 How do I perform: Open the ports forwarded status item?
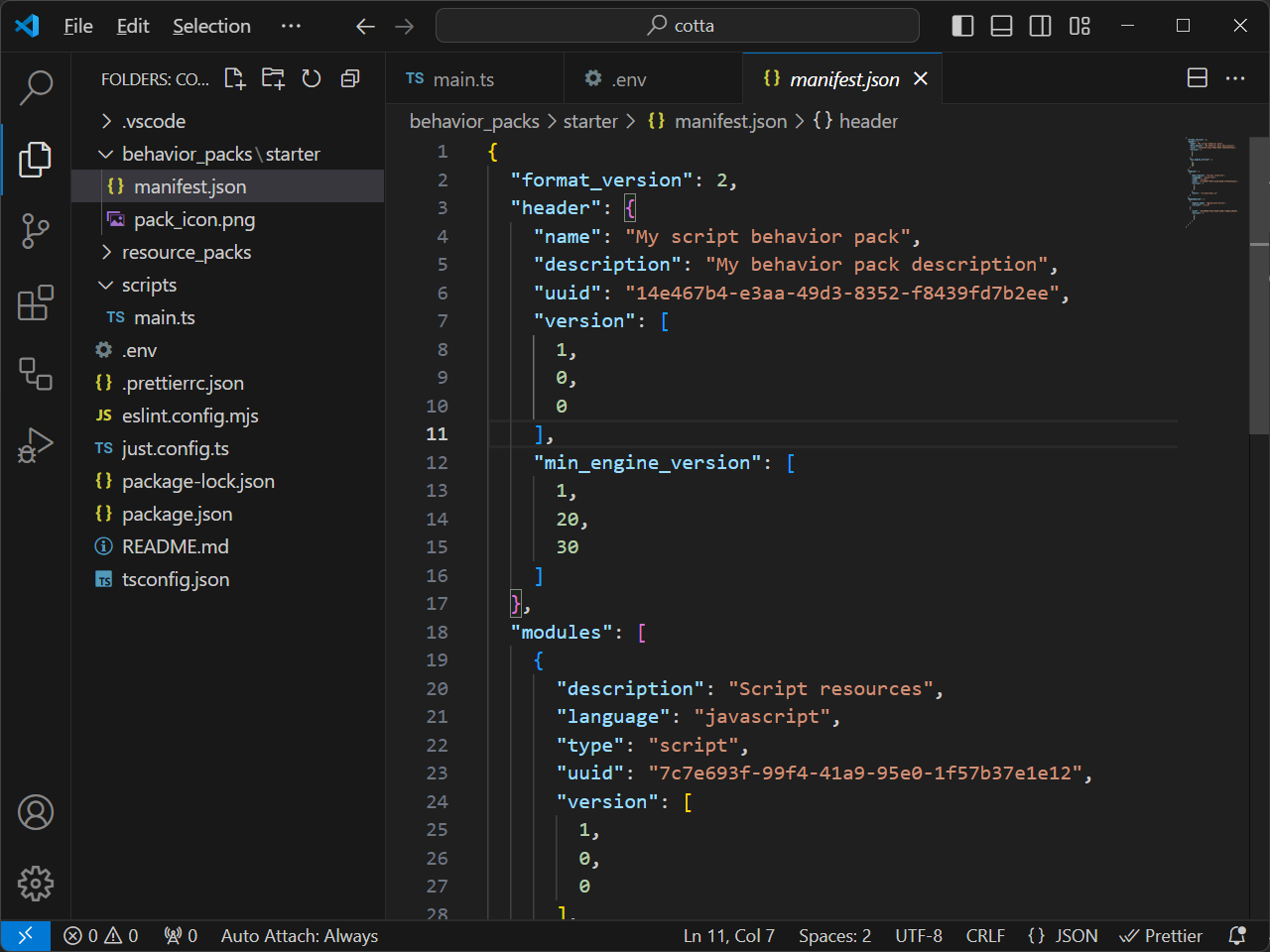(x=181, y=935)
